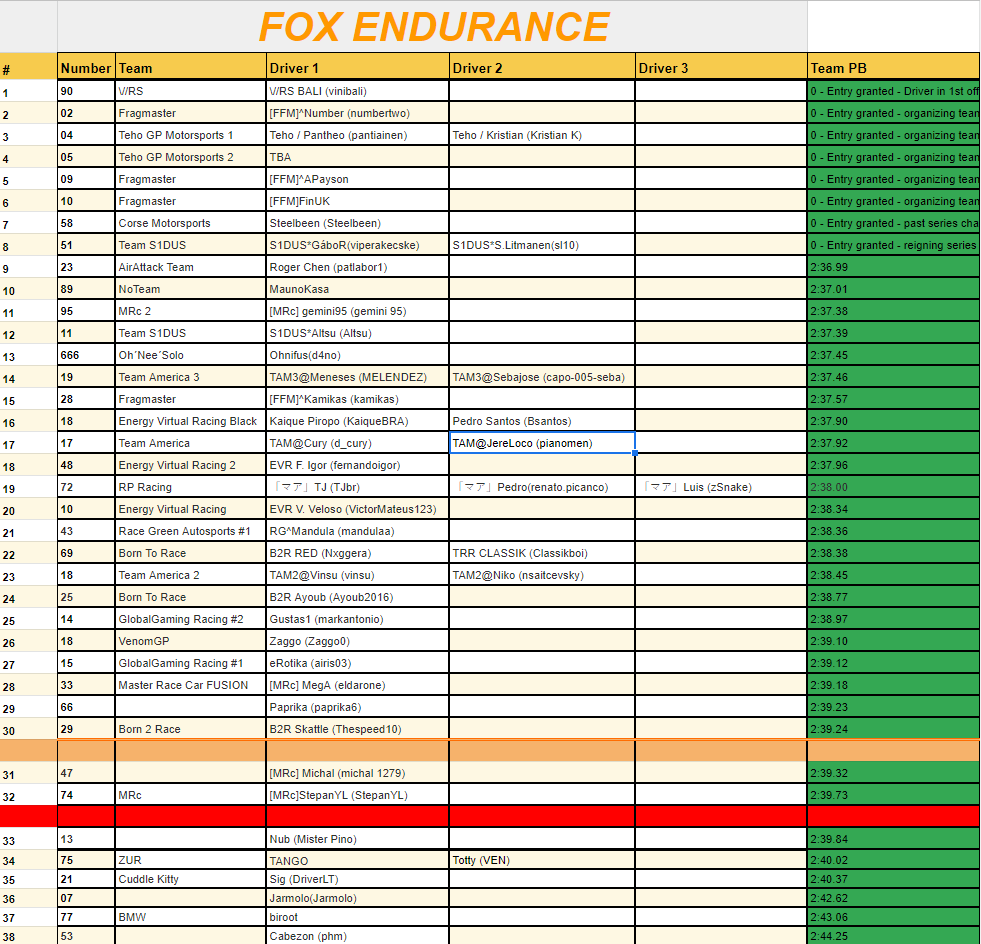The image size is (981, 944).
Task: Select the 'Team PB' column header
Action: tap(894, 68)
